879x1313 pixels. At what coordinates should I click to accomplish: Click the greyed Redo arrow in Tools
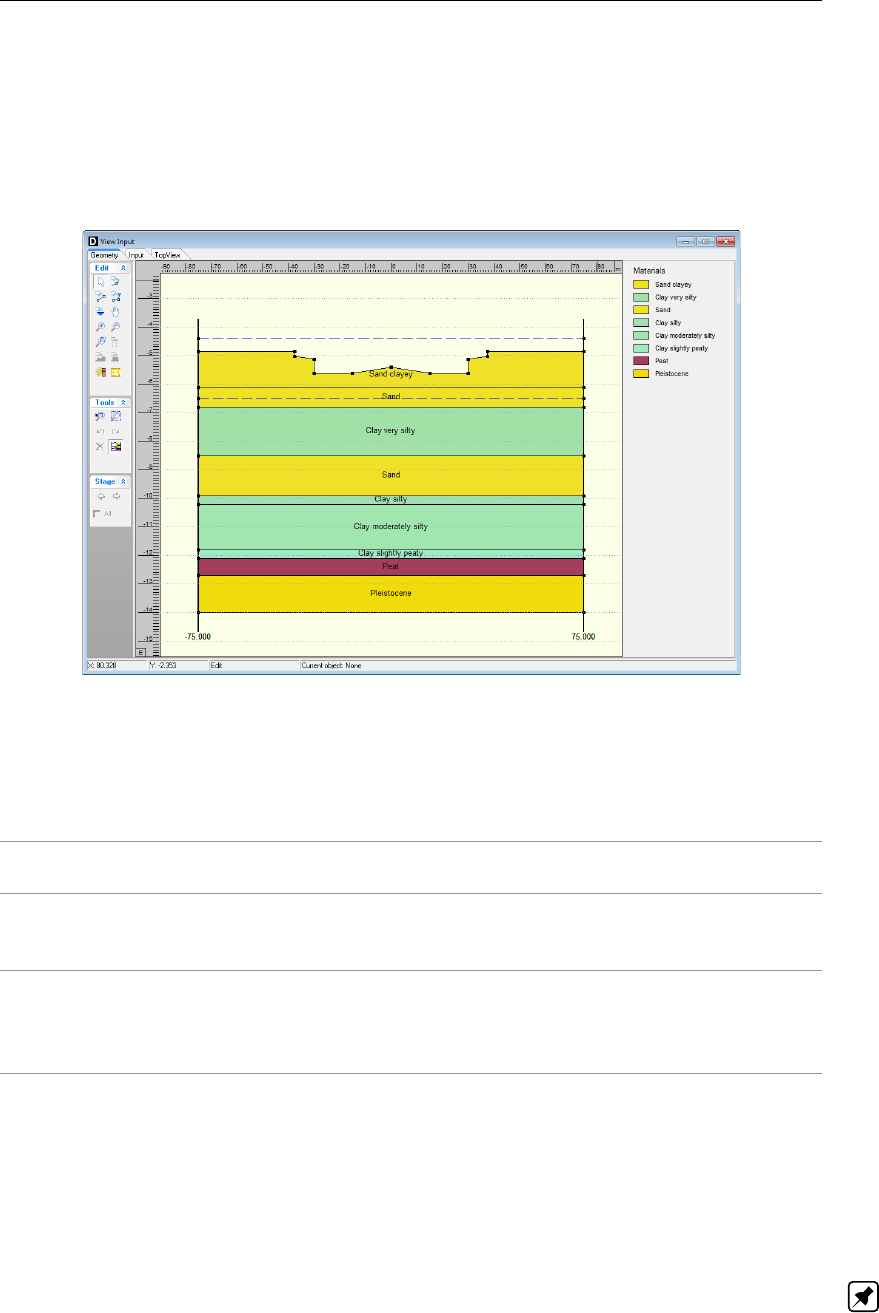115,431
